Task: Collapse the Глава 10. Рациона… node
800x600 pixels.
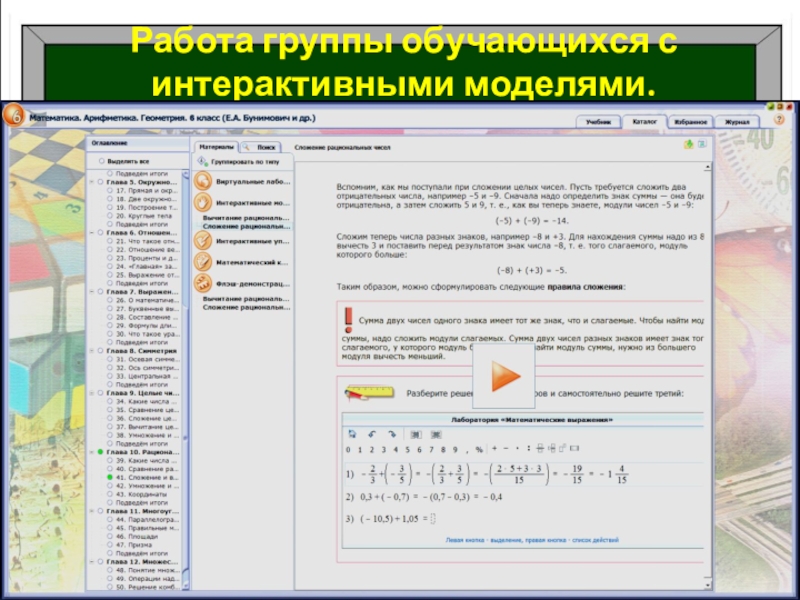Action: [92, 452]
